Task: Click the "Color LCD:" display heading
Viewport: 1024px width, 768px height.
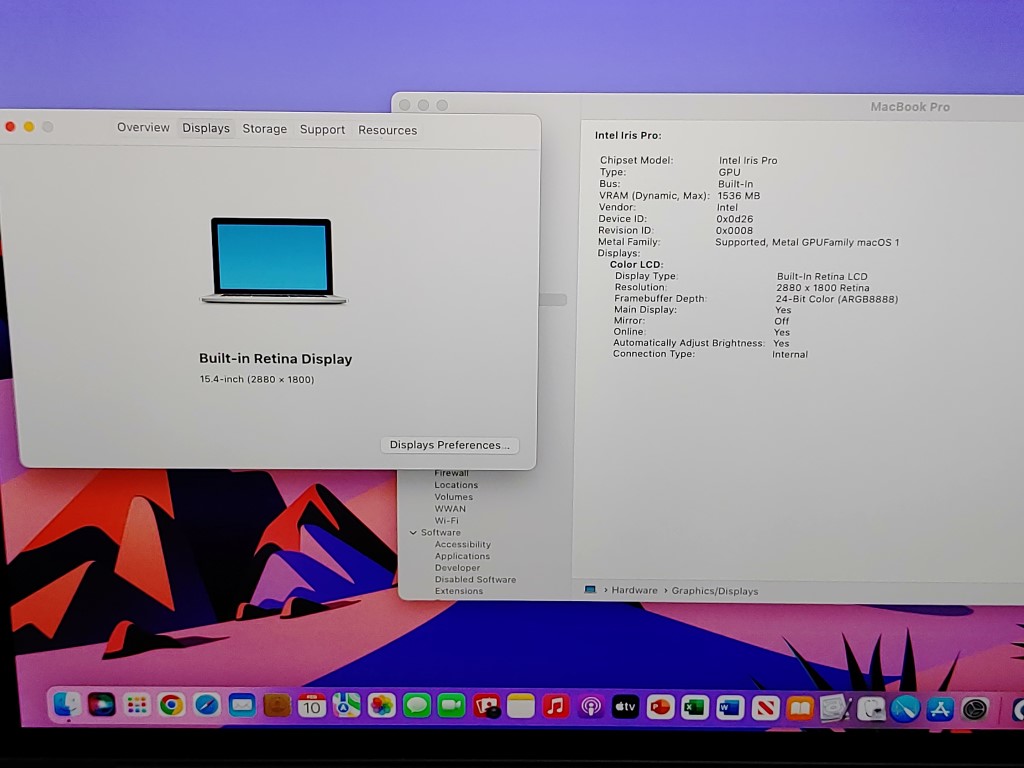Action: (636, 264)
